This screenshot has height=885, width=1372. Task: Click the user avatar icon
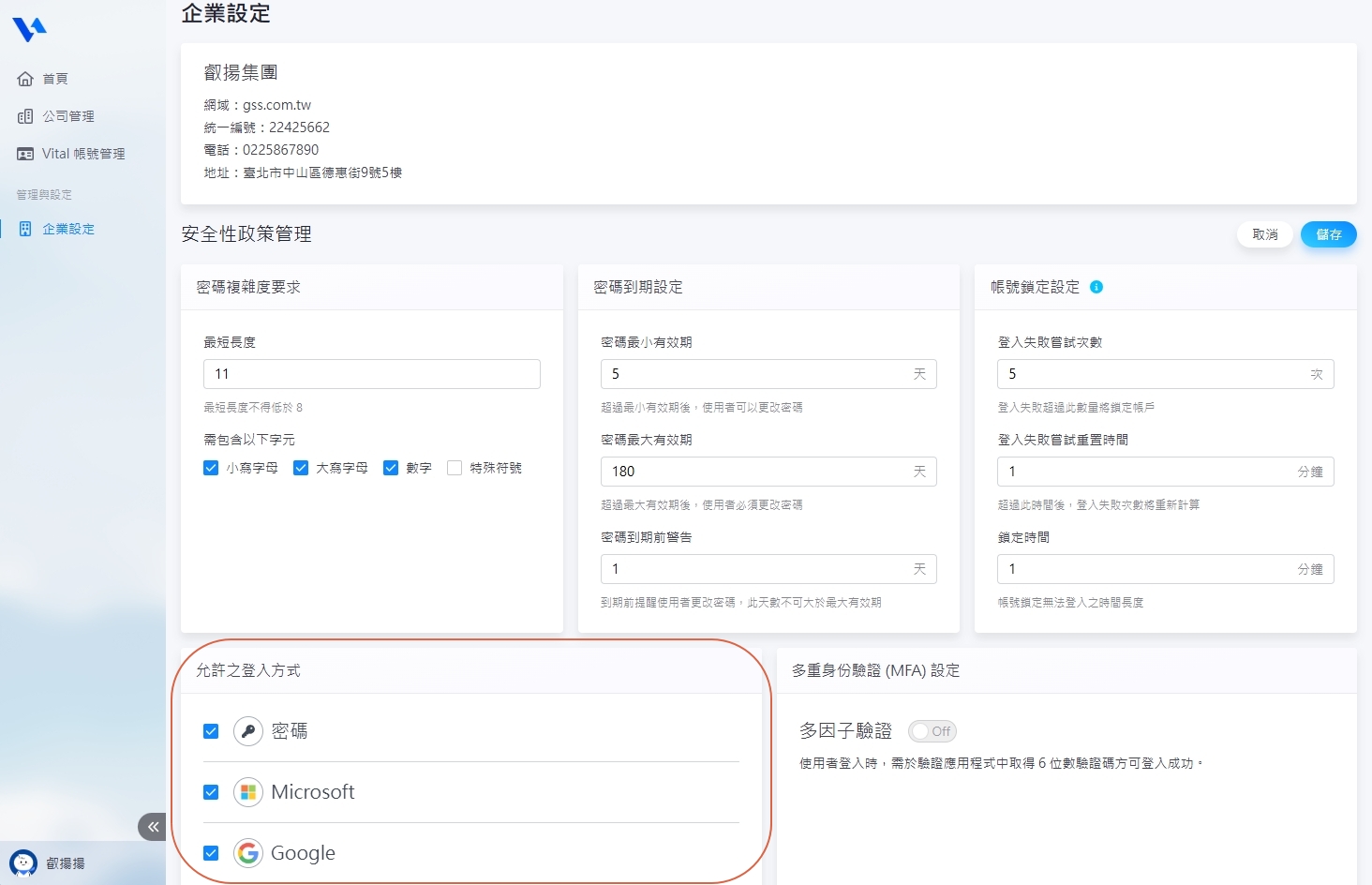[23, 862]
